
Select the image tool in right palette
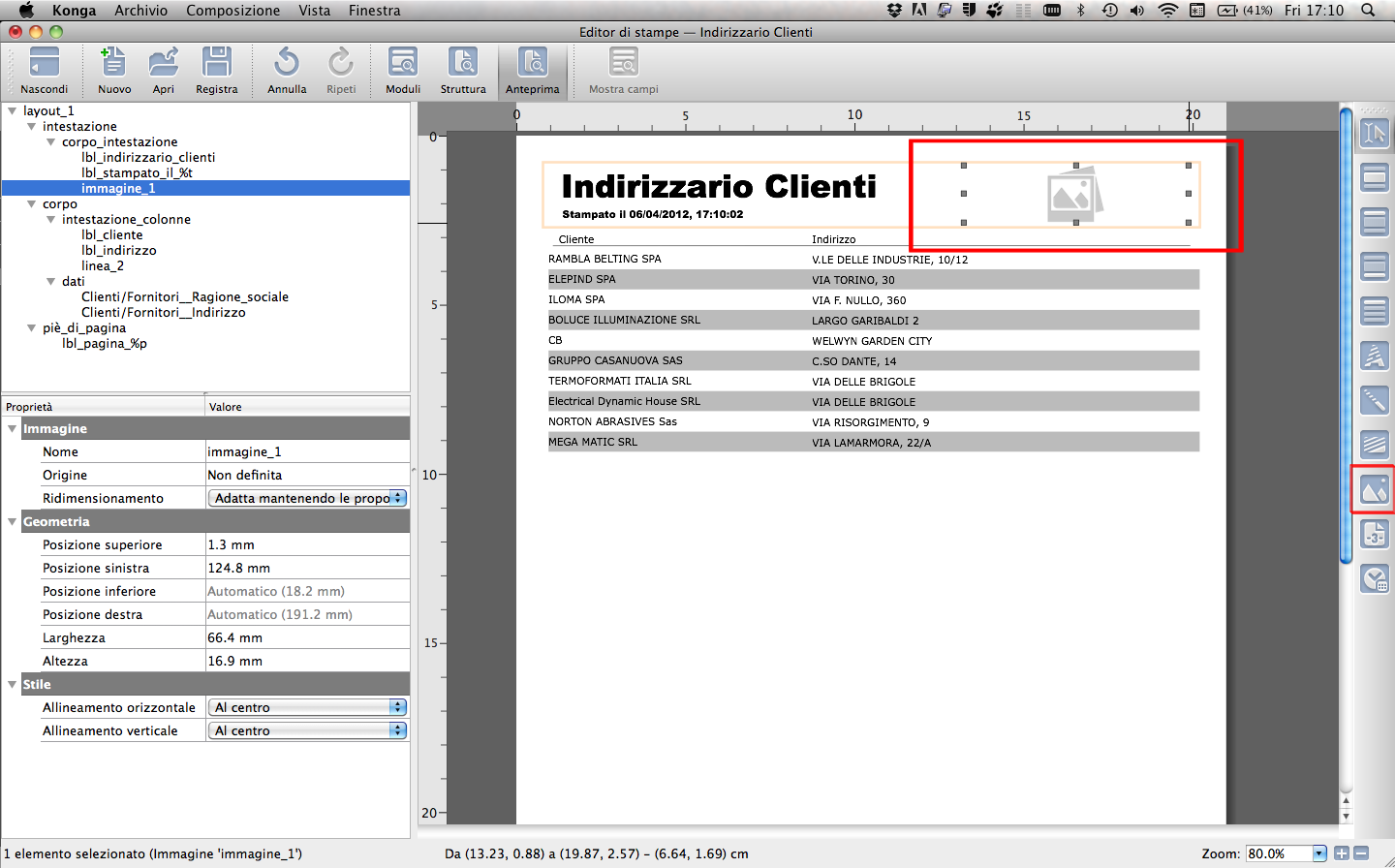coord(1374,489)
